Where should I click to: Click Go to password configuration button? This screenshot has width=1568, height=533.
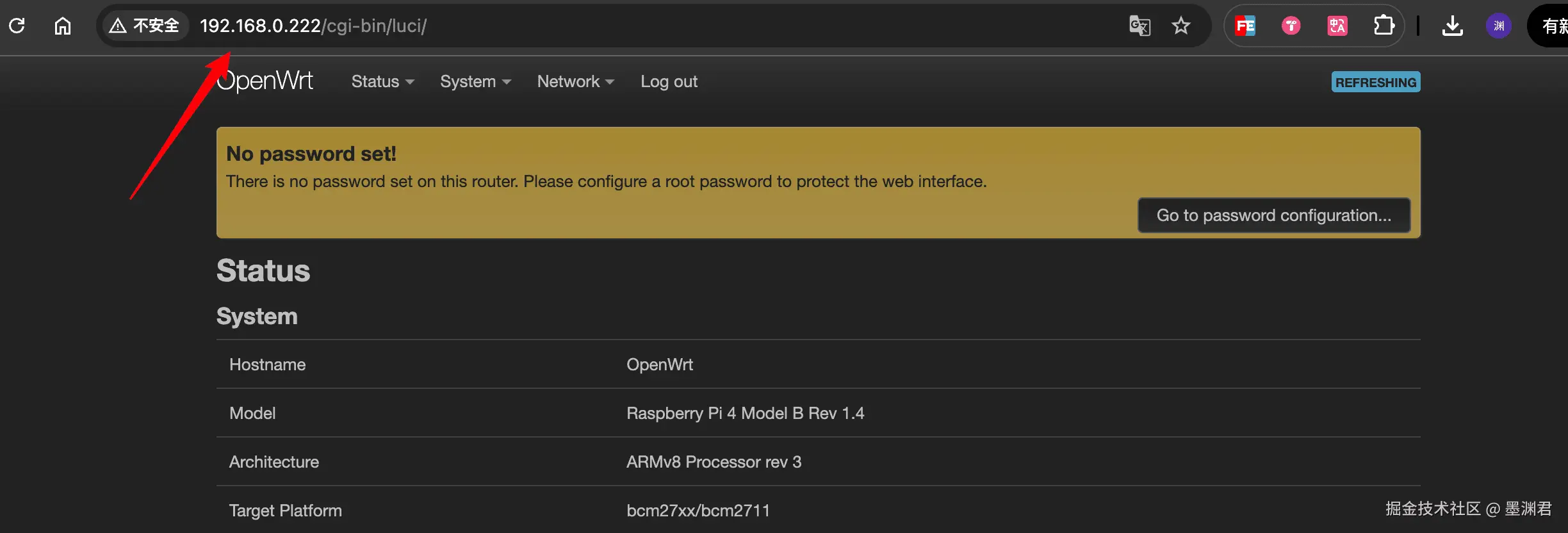pyautogui.click(x=1273, y=215)
